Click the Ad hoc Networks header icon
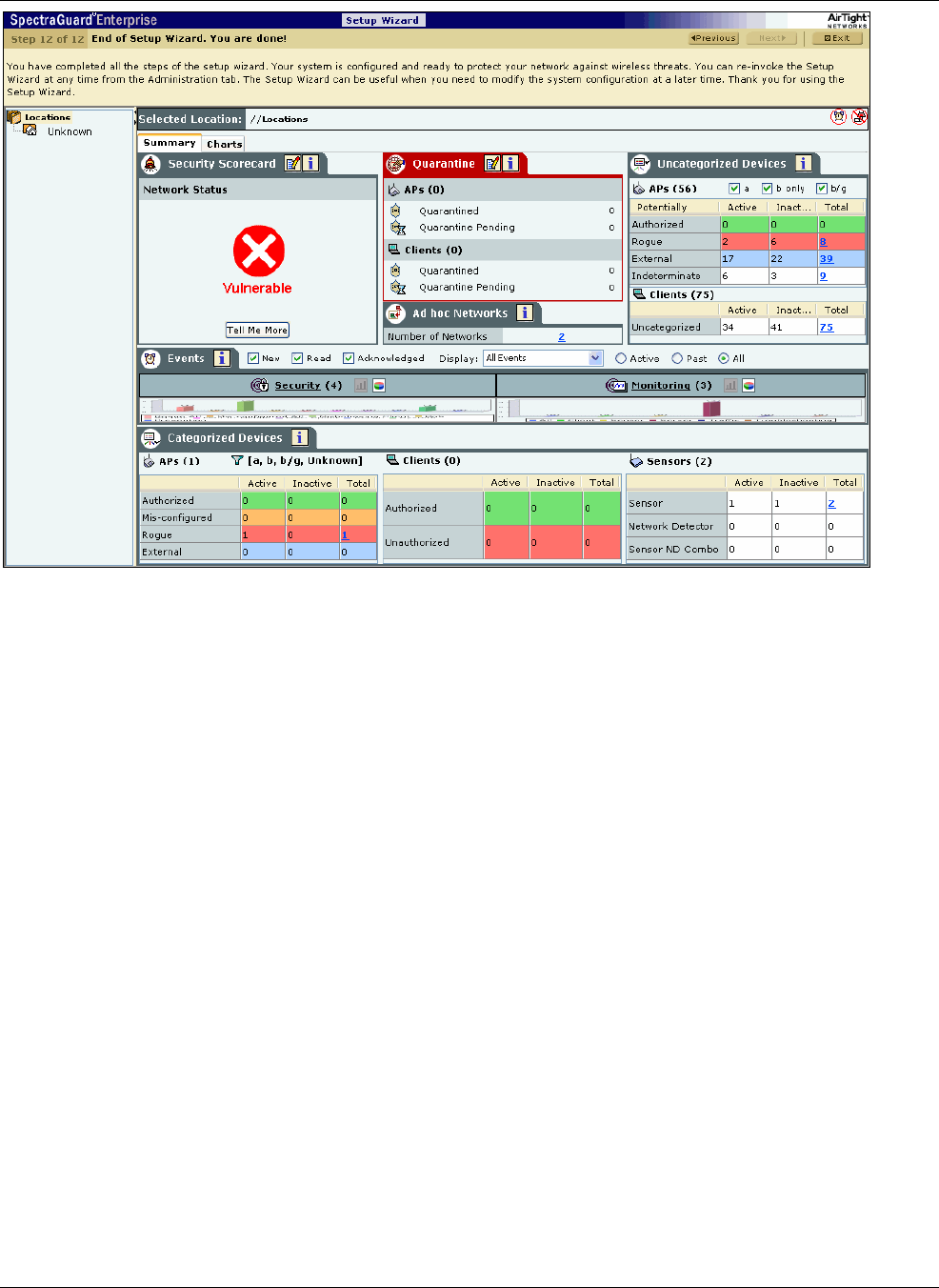This screenshot has height=1288, width=939. pyautogui.click(x=396, y=313)
